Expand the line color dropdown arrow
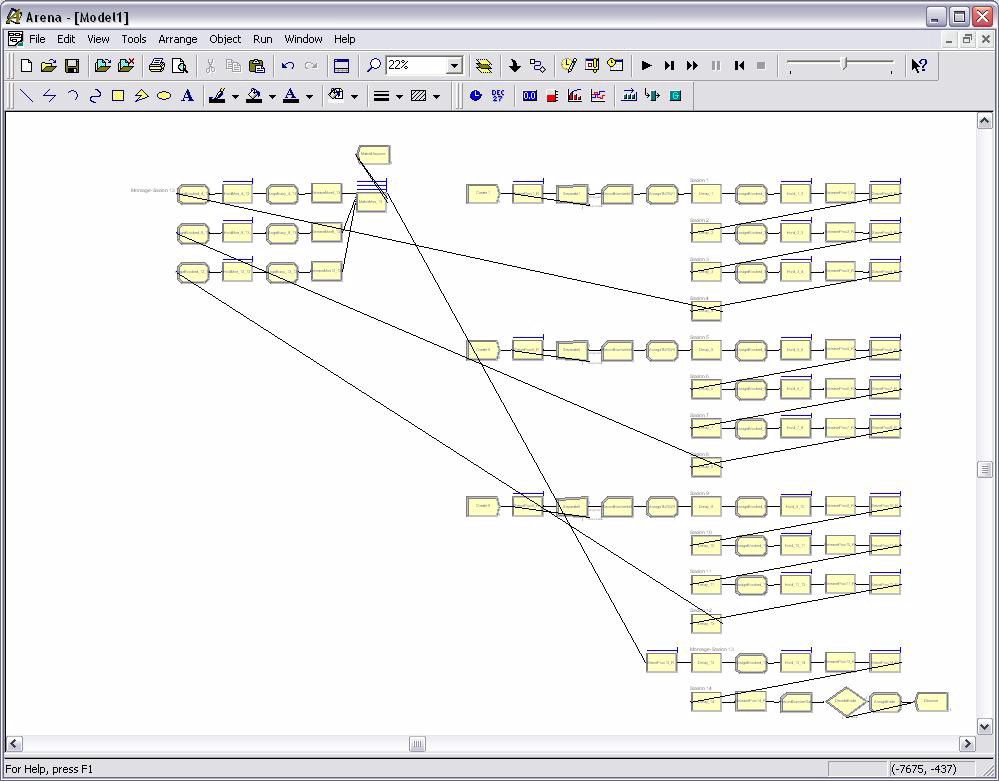Image resolution: width=999 pixels, height=781 pixels. 235,97
